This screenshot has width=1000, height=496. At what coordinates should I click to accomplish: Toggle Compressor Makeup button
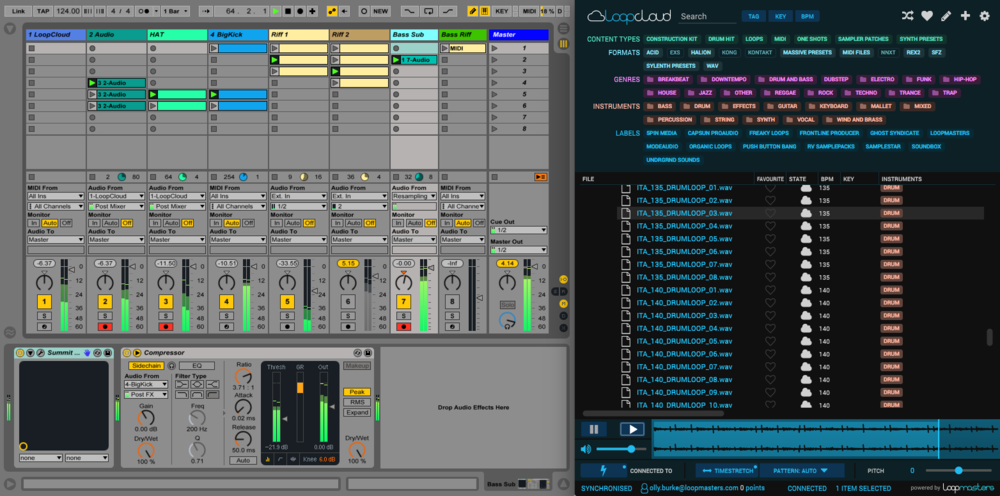pos(357,366)
